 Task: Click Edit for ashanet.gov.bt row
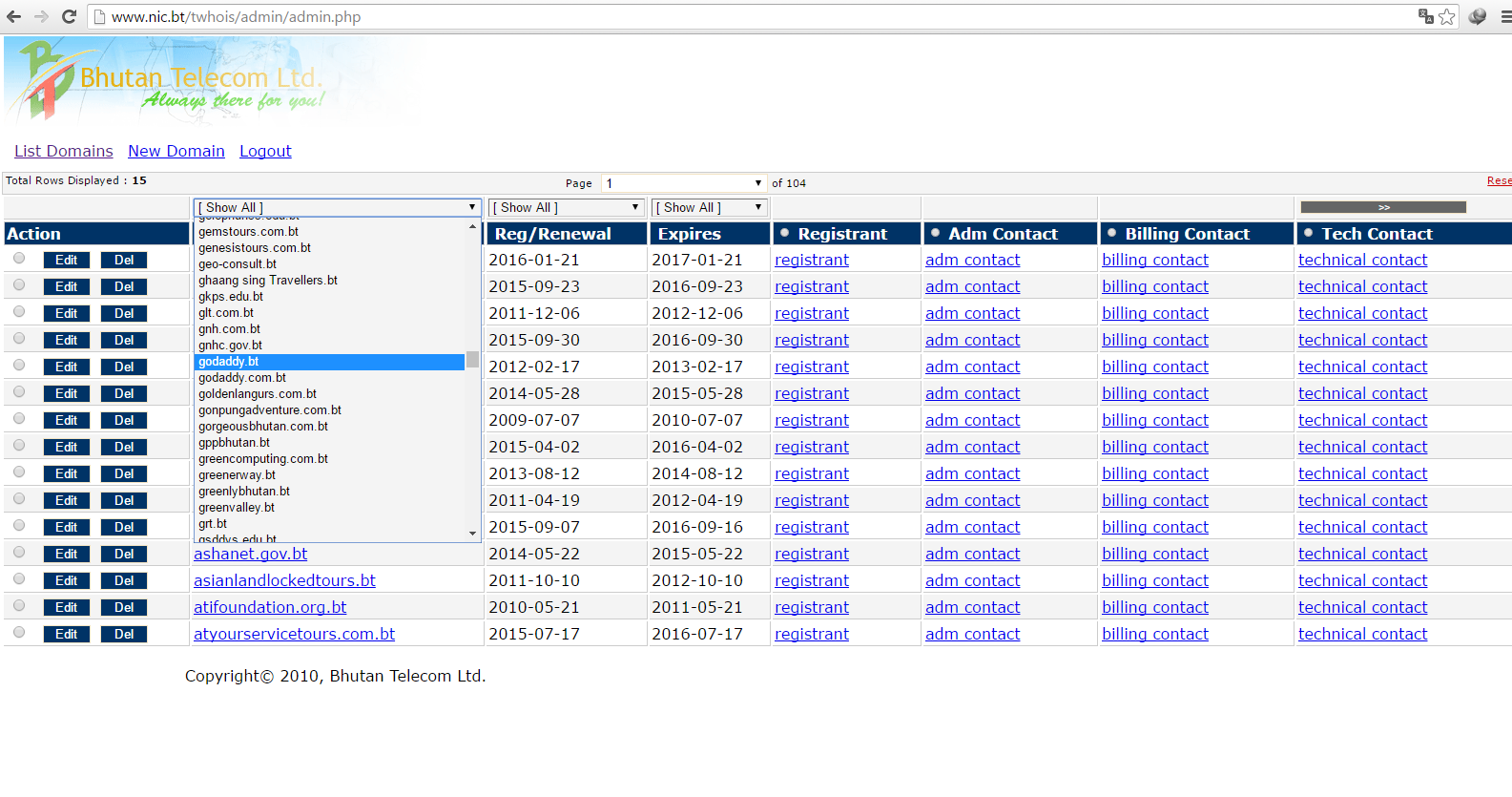(67, 554)
